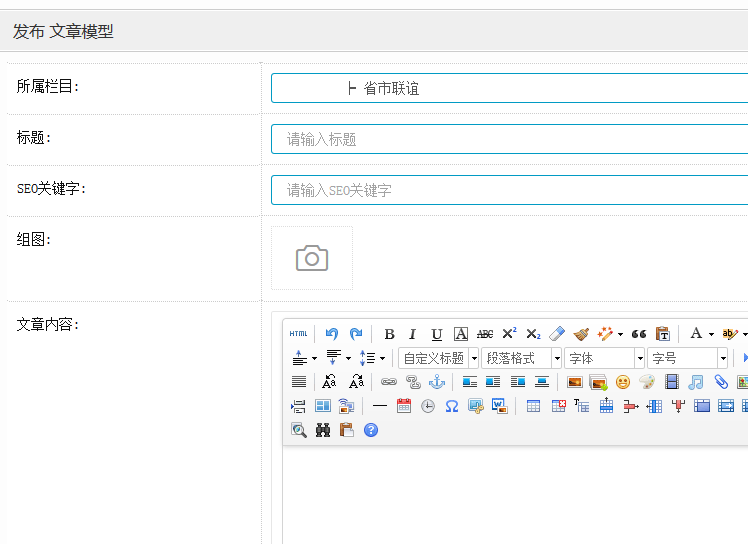Open the emoticon smiley picker

tap(623, 382)
